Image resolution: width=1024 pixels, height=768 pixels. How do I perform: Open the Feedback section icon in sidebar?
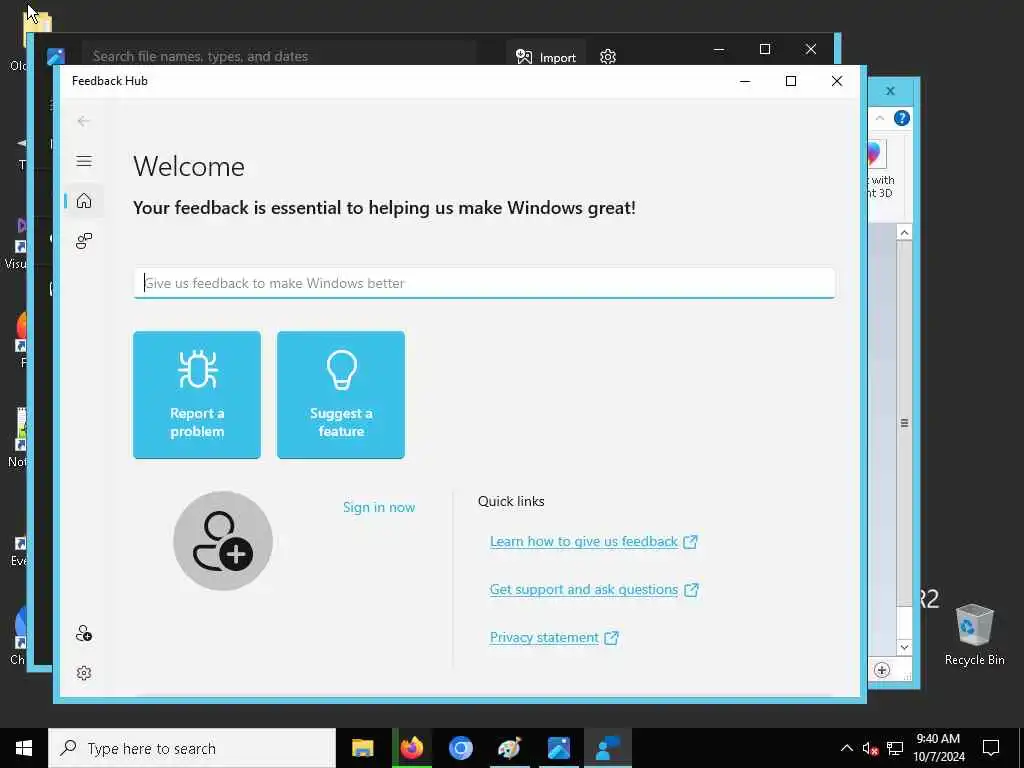[84, 241]
